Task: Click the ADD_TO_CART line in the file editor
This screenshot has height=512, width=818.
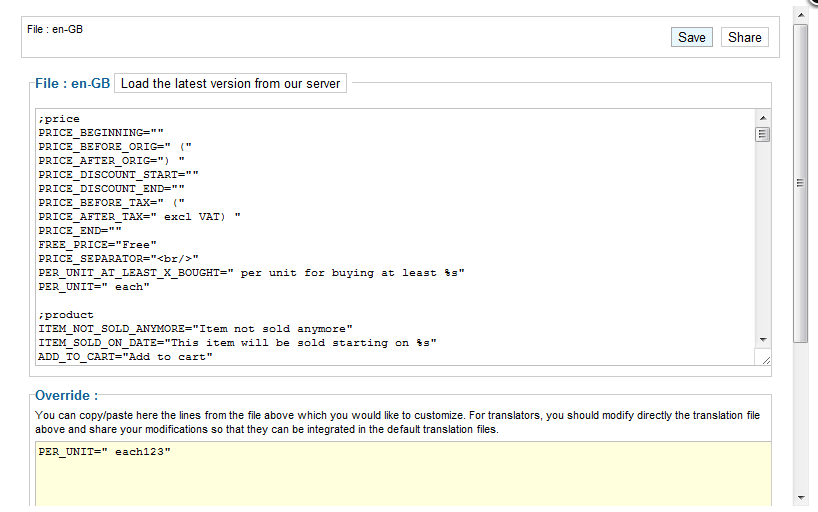Action: pos(125,357)
